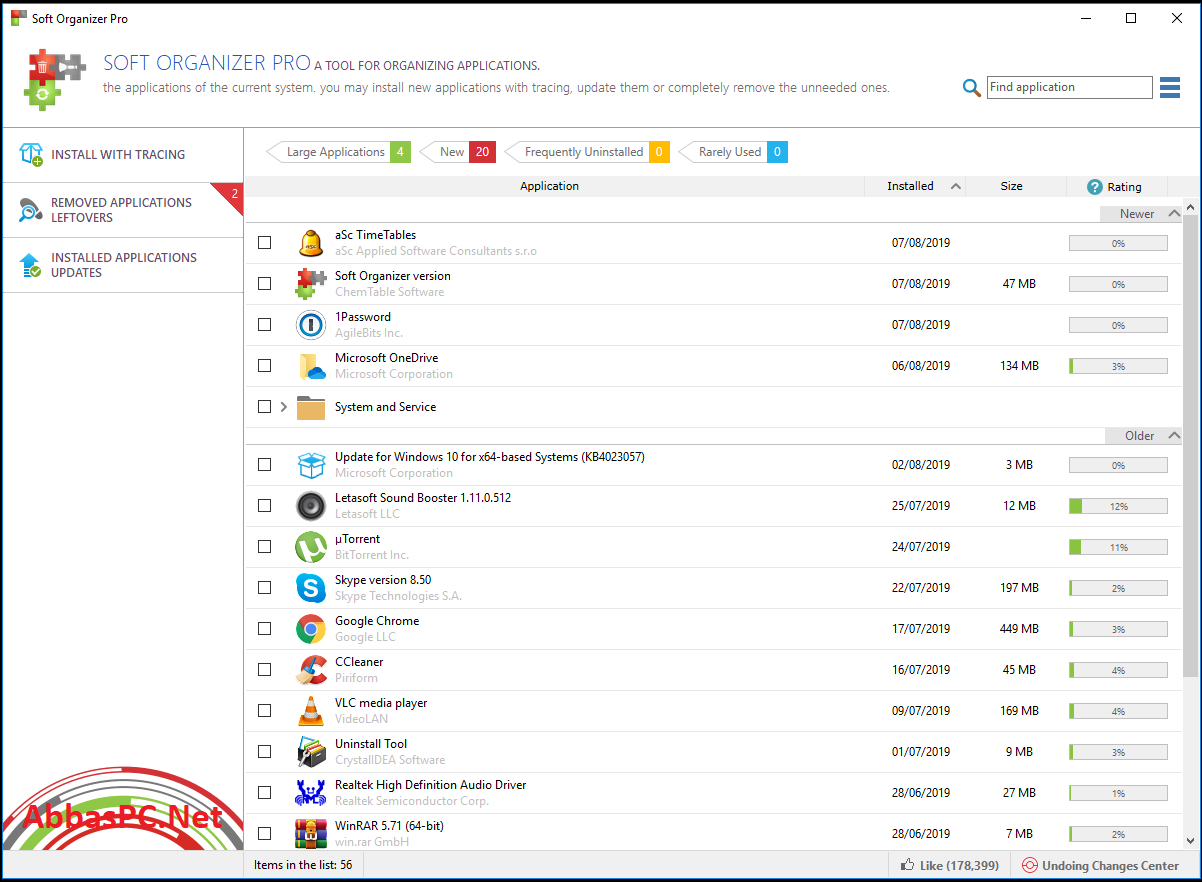Image resolution: width=1202 pixels, height=882 pixels.
Task: Check the Letasoft Sound Booster checkbox
Action: pyautogui.click(x=264, y=506)
